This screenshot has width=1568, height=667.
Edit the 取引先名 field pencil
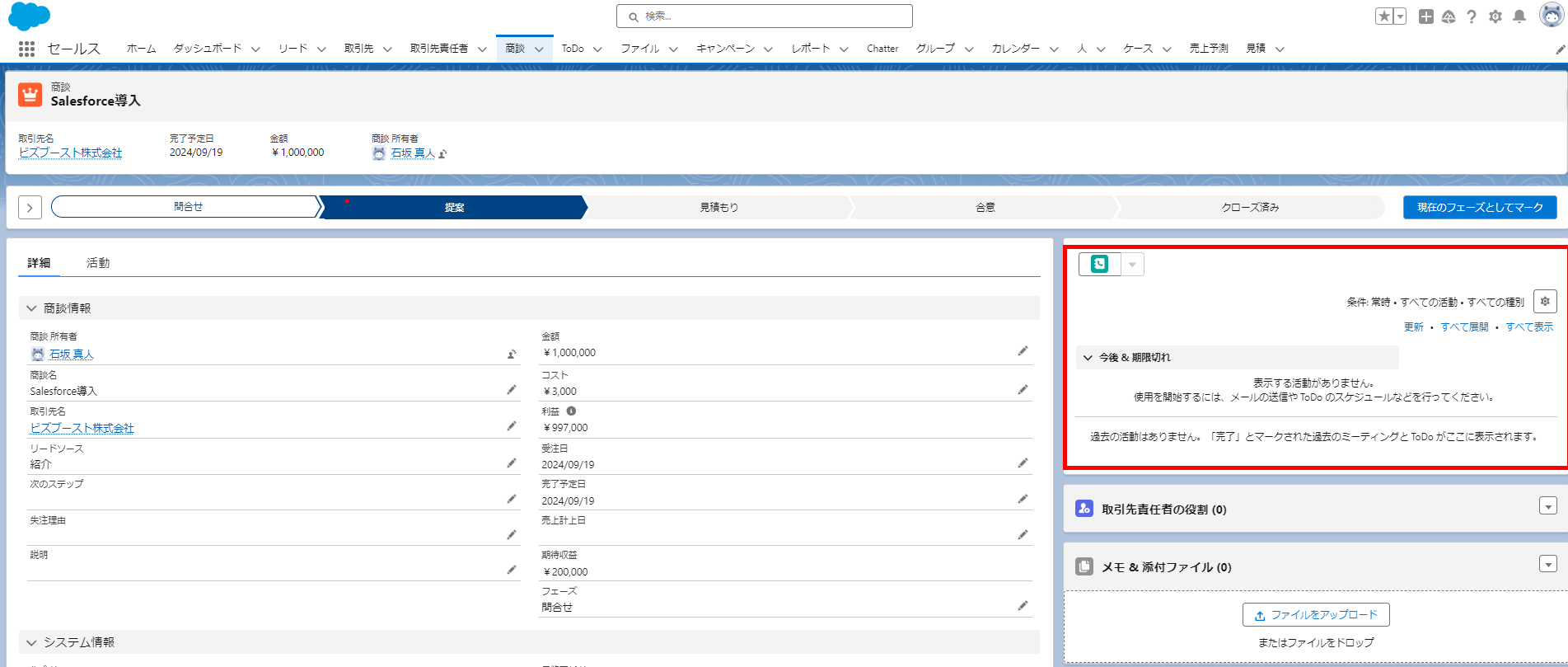pyautogui.click(x=512, y=426)
